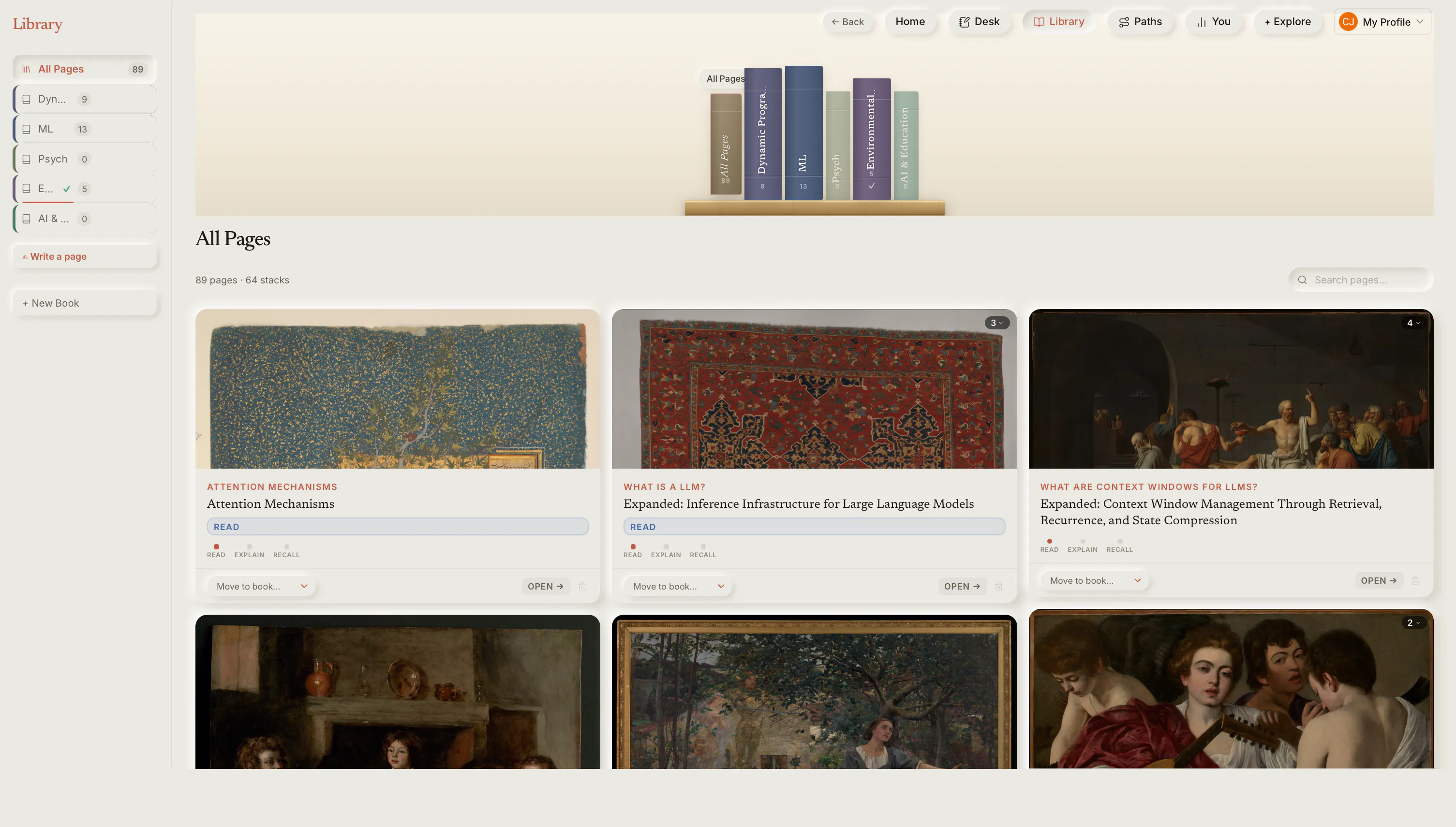
Task: Open the Attention Mechanisms card image
Action: (x=398, y=389)
